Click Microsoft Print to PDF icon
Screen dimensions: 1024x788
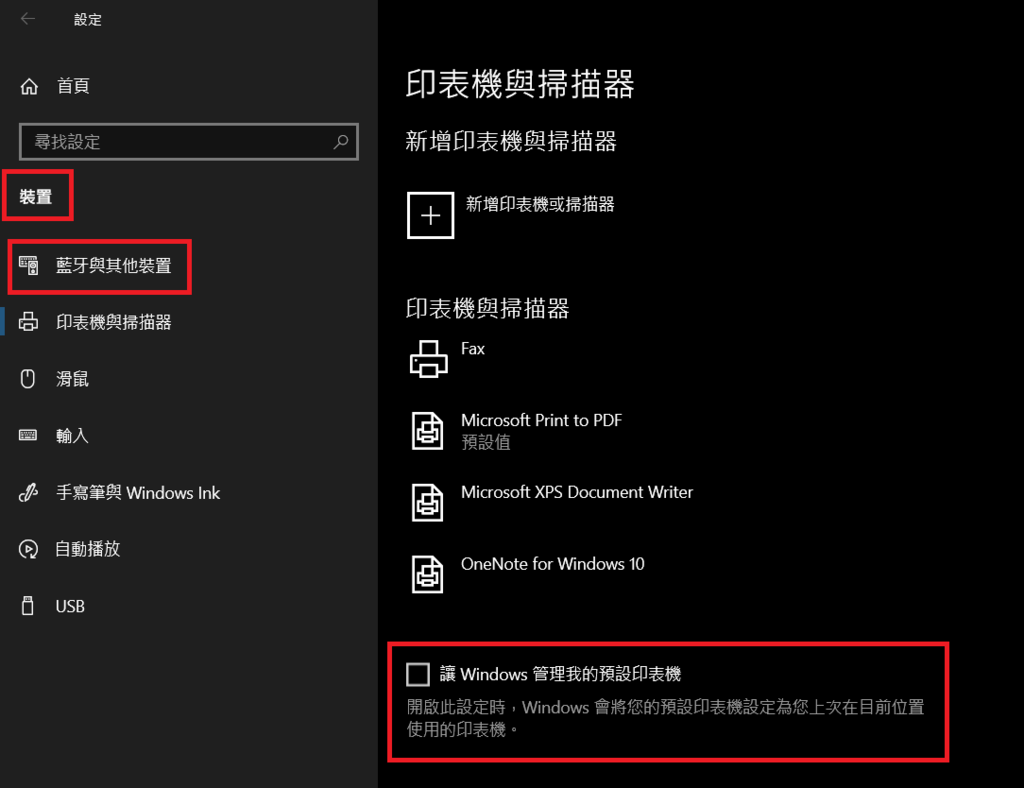[x=428, y=431]
